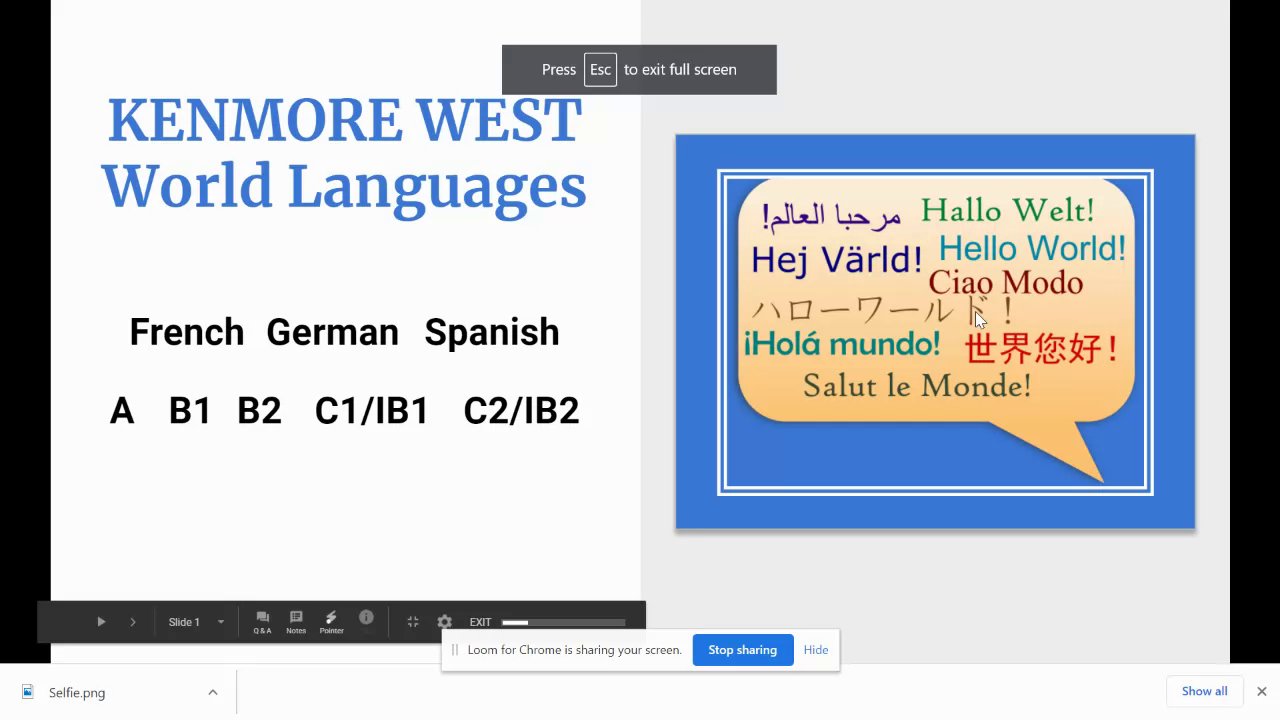
Task: Stop sharing your screen
Action: tap(742, 650)
